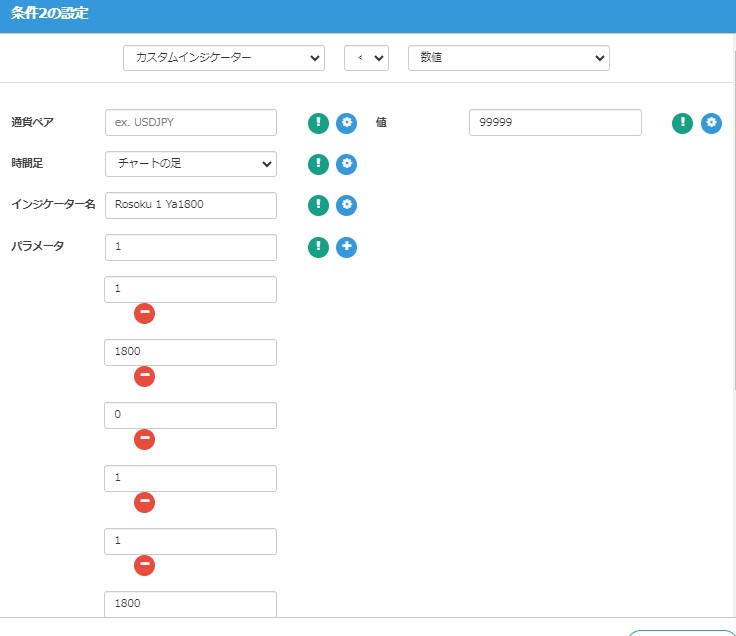Click the green info icon beside 通貨ペア
The height and width of the screenshot is (636, 736).
[318, 123]
